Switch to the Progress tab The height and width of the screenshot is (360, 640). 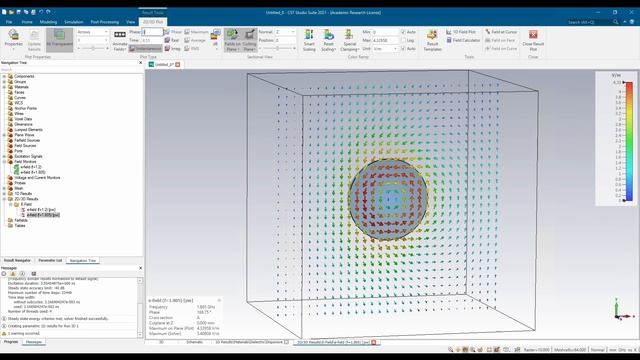coord(11,342)
